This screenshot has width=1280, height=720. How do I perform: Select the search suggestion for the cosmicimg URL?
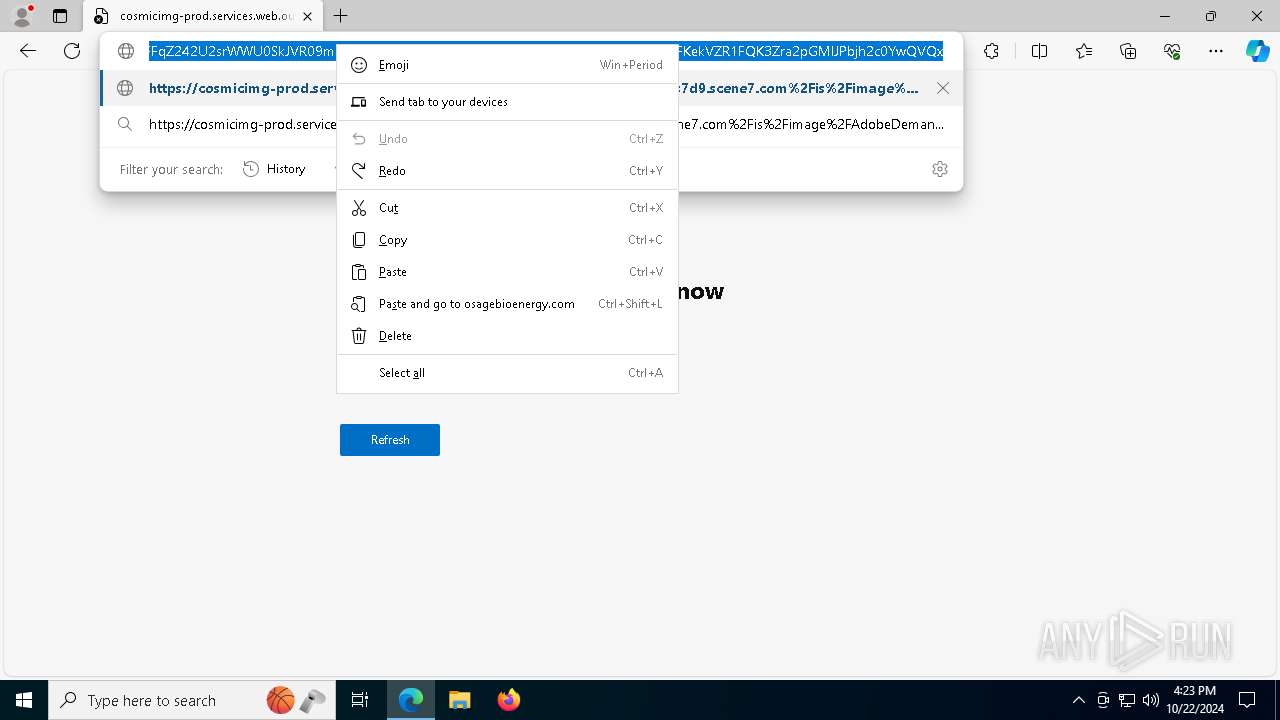pyautogui.click(x=531, y=124)
